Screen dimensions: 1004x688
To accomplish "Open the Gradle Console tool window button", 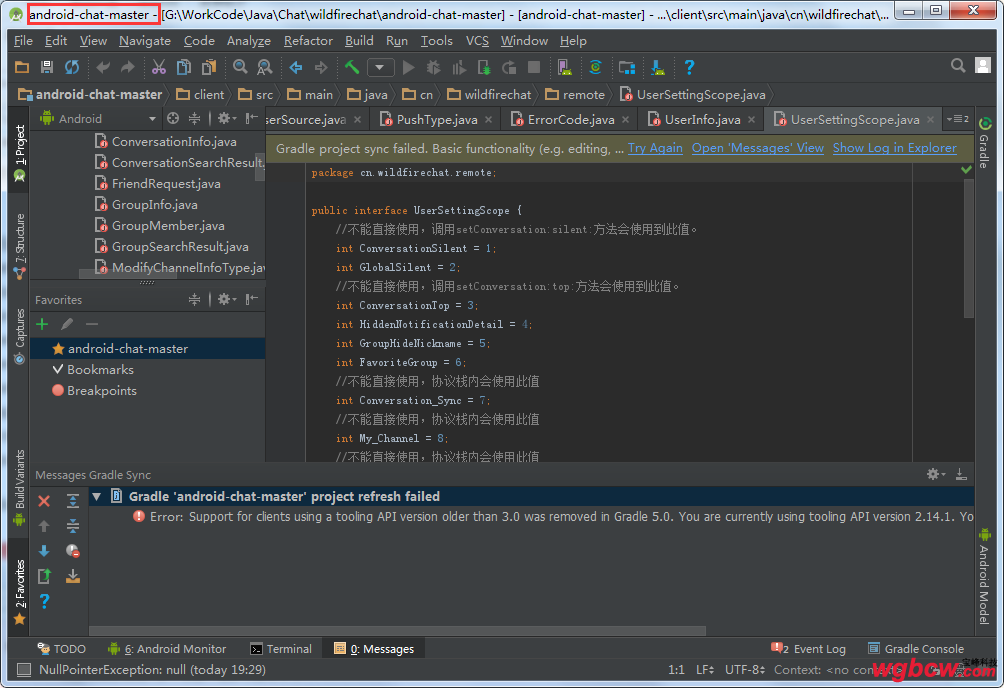I will tap(916, 649).
